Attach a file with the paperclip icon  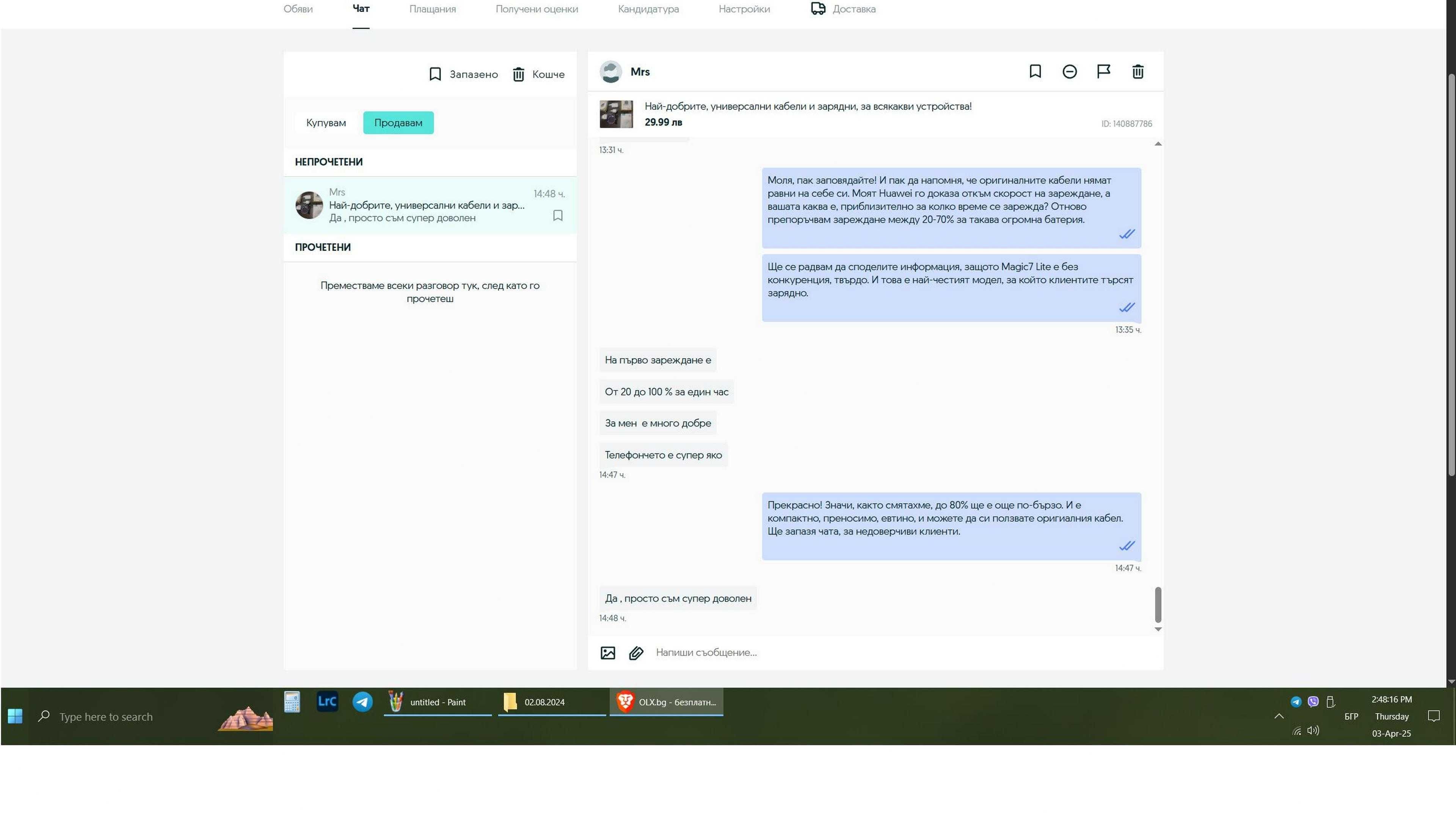click(636, 653)
